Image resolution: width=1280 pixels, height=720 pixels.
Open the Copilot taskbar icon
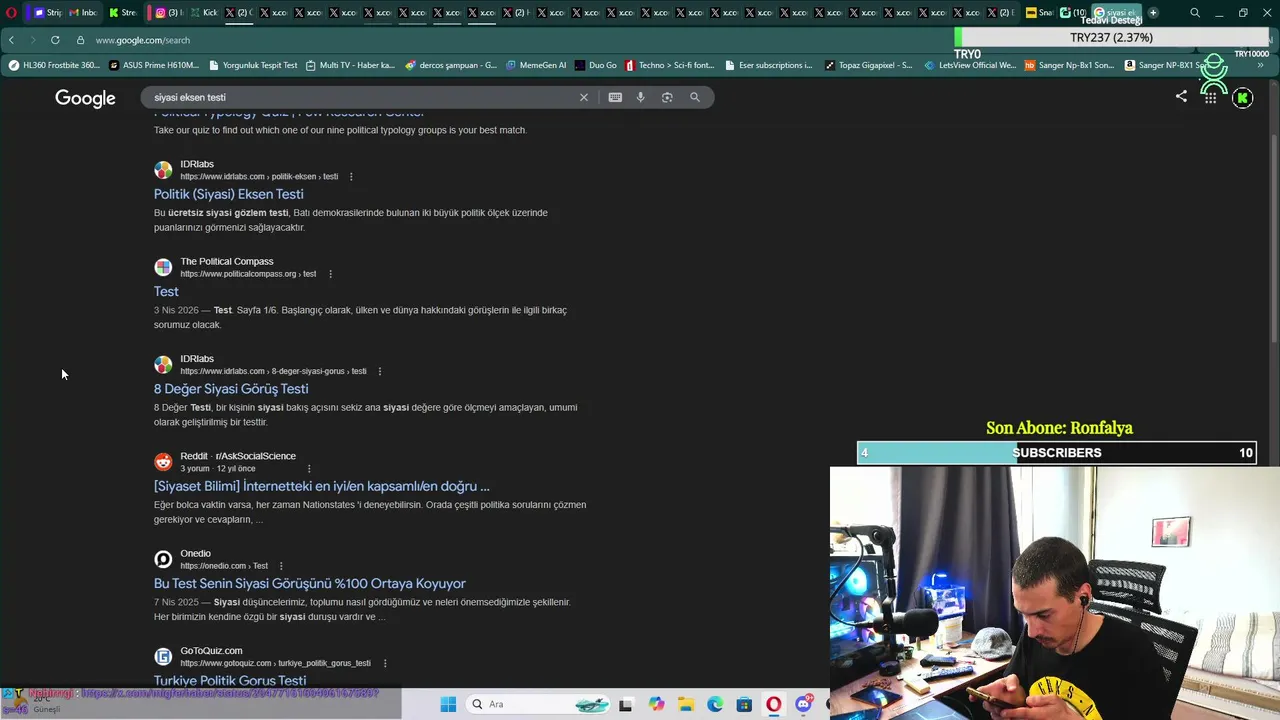click(656, 704)
